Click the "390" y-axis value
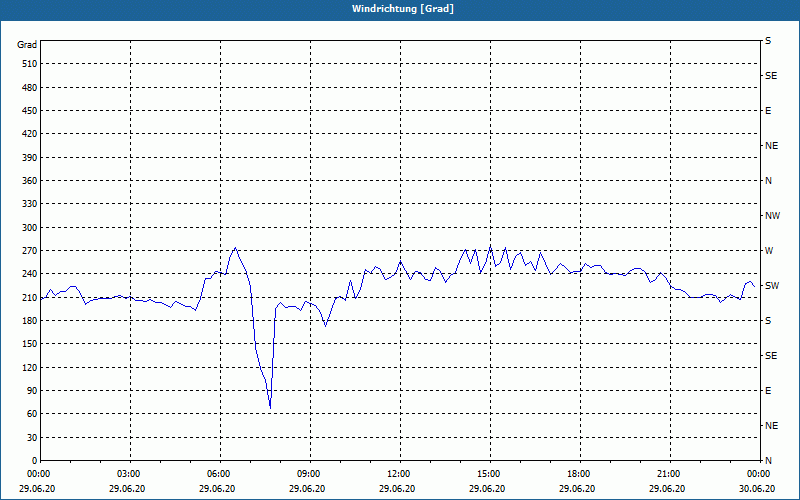800x500 pixels. 30,158
